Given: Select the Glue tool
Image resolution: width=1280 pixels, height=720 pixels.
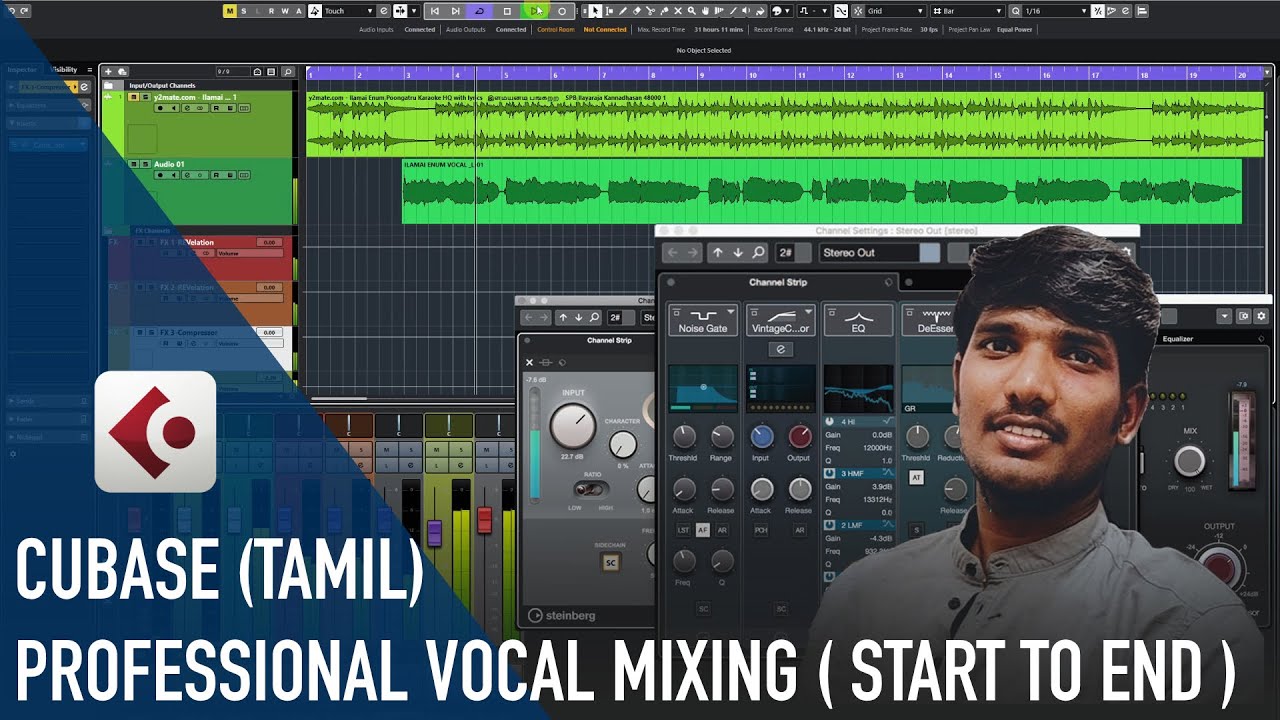Looking at the screenshot, I should tap(665, 11).
